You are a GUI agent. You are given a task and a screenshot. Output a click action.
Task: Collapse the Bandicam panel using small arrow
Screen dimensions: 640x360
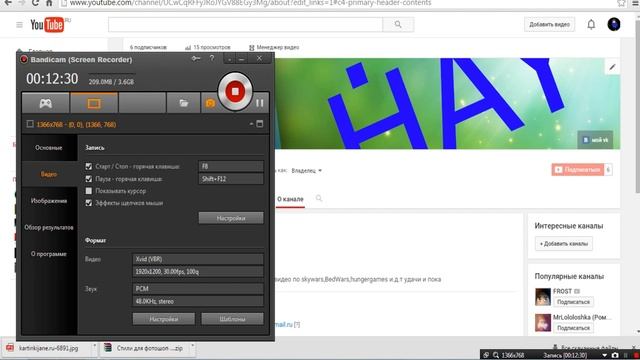pyautogui.click(x=251, y=124)
